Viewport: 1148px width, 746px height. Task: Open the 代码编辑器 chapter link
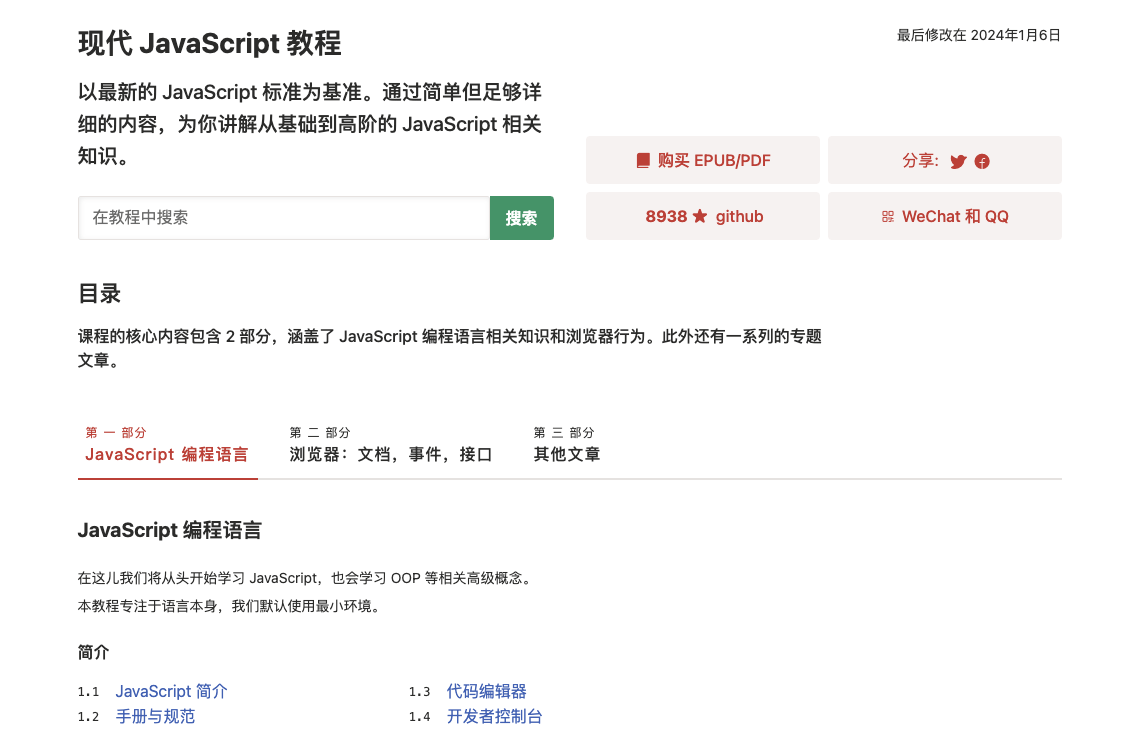pos(486,691)
